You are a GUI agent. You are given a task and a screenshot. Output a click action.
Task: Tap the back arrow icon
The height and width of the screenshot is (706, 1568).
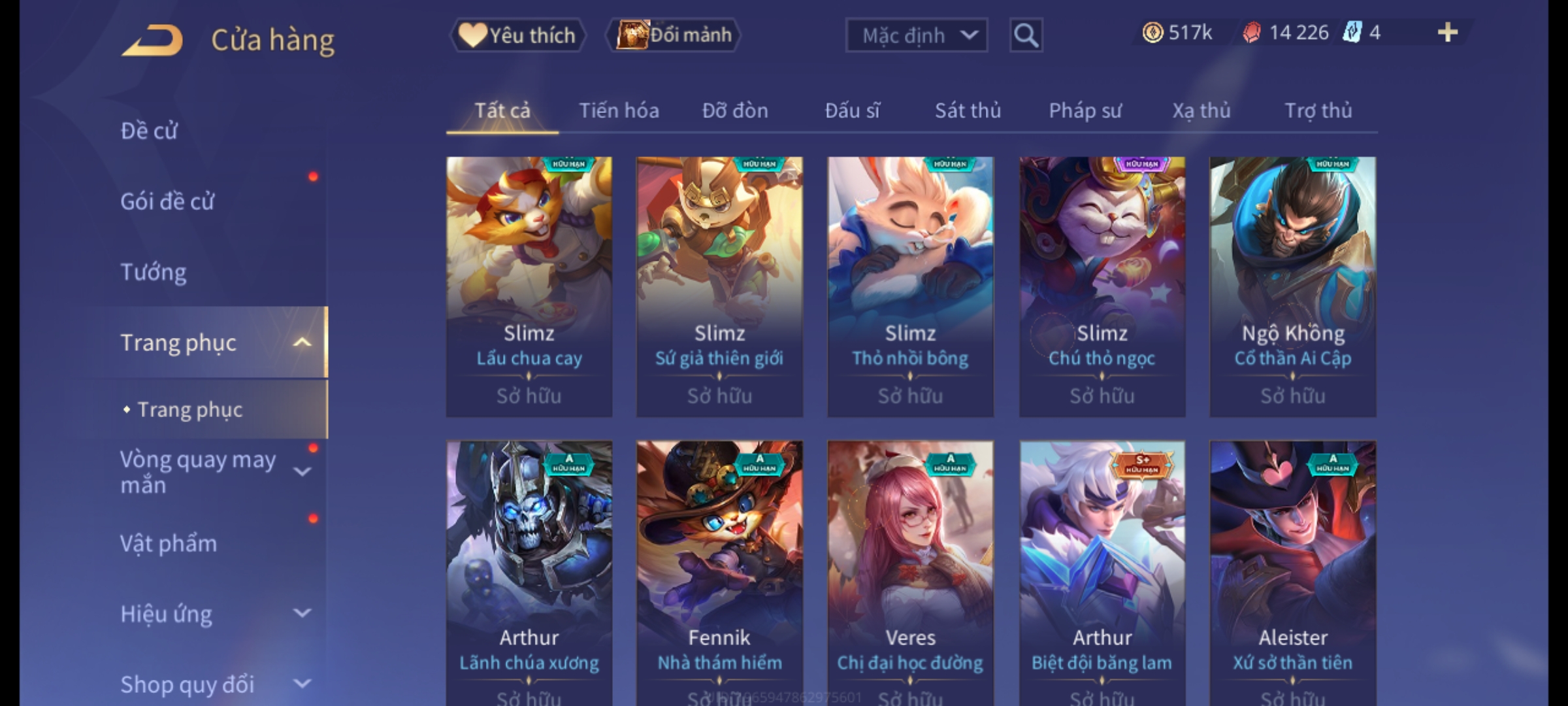pos(152,40)
